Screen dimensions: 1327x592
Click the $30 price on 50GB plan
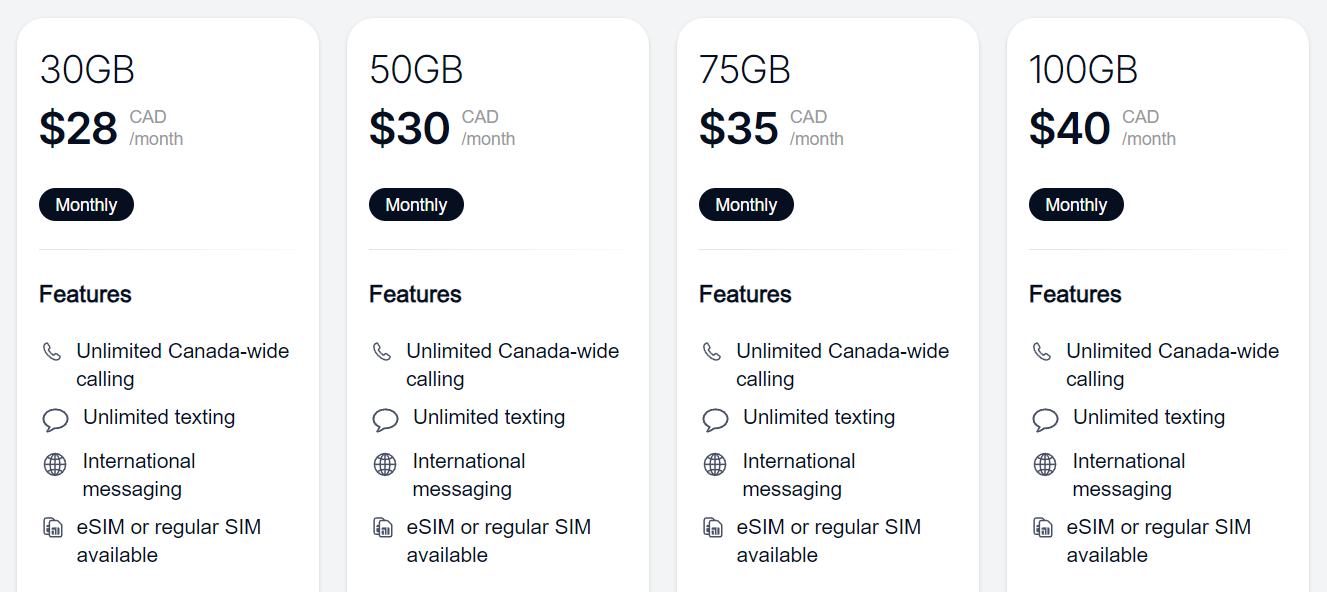click(410, 128)
